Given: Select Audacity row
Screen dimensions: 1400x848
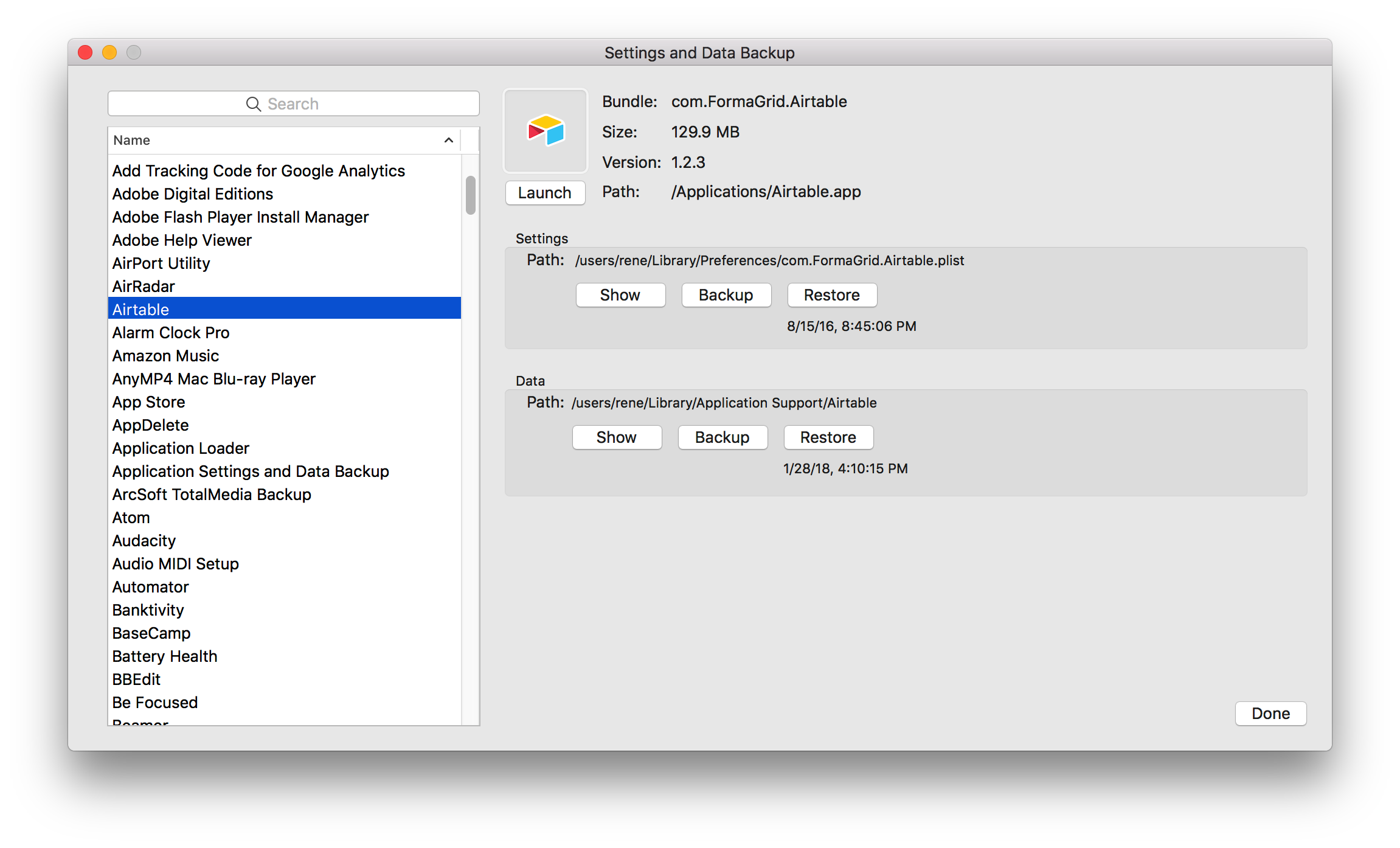Looking at the screenshot, I should (284, 541).
